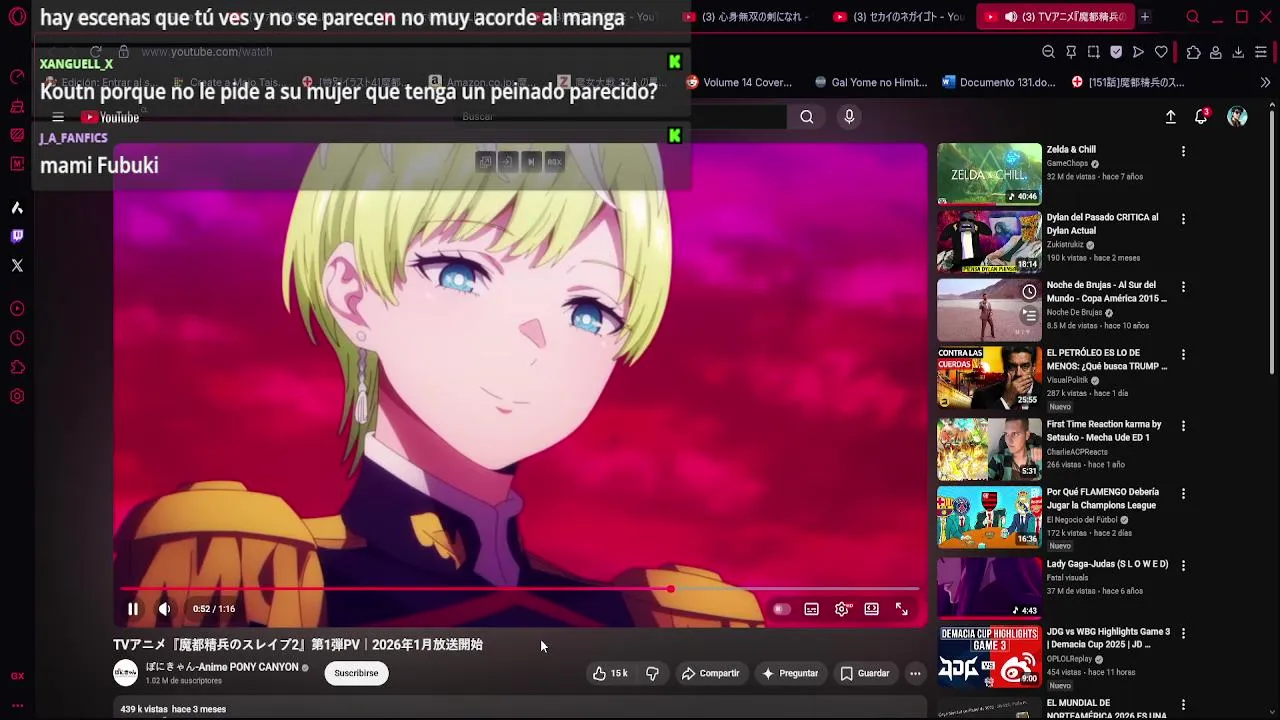Open browser extensions puzzle icon
The image size is (1280, 720).
pos(1193,52)
